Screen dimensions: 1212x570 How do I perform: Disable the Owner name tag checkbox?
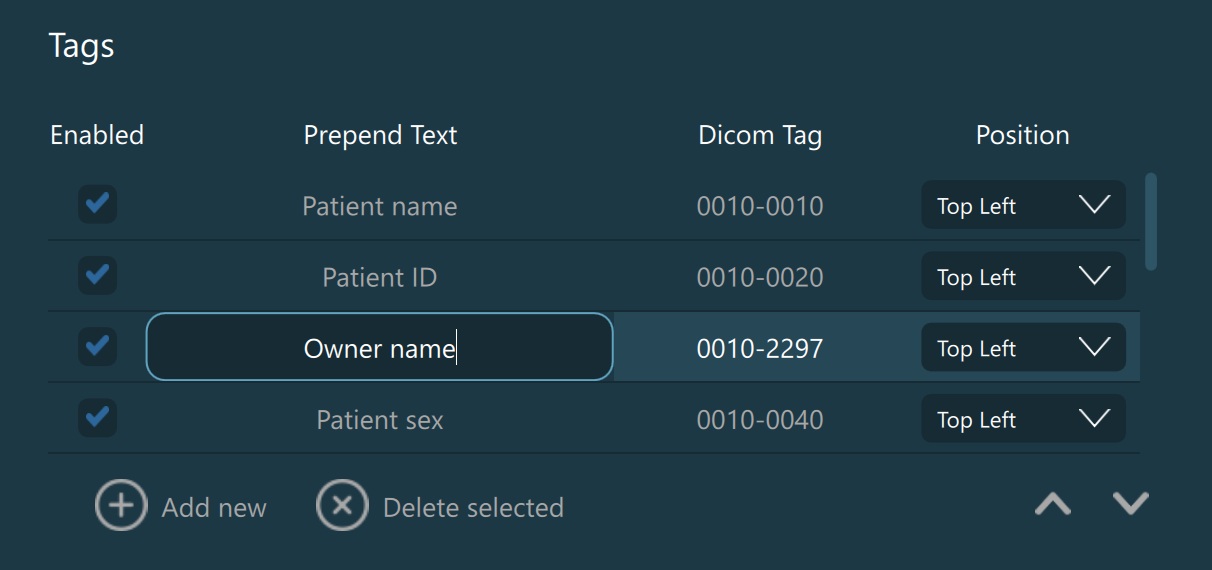(x=98, y=347)
